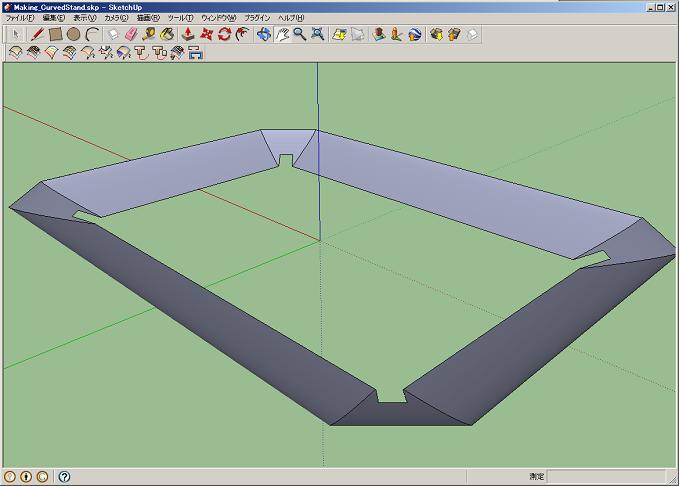Click the Zoom Extents tool
The image size is (679, 486).
pos(317,34)
